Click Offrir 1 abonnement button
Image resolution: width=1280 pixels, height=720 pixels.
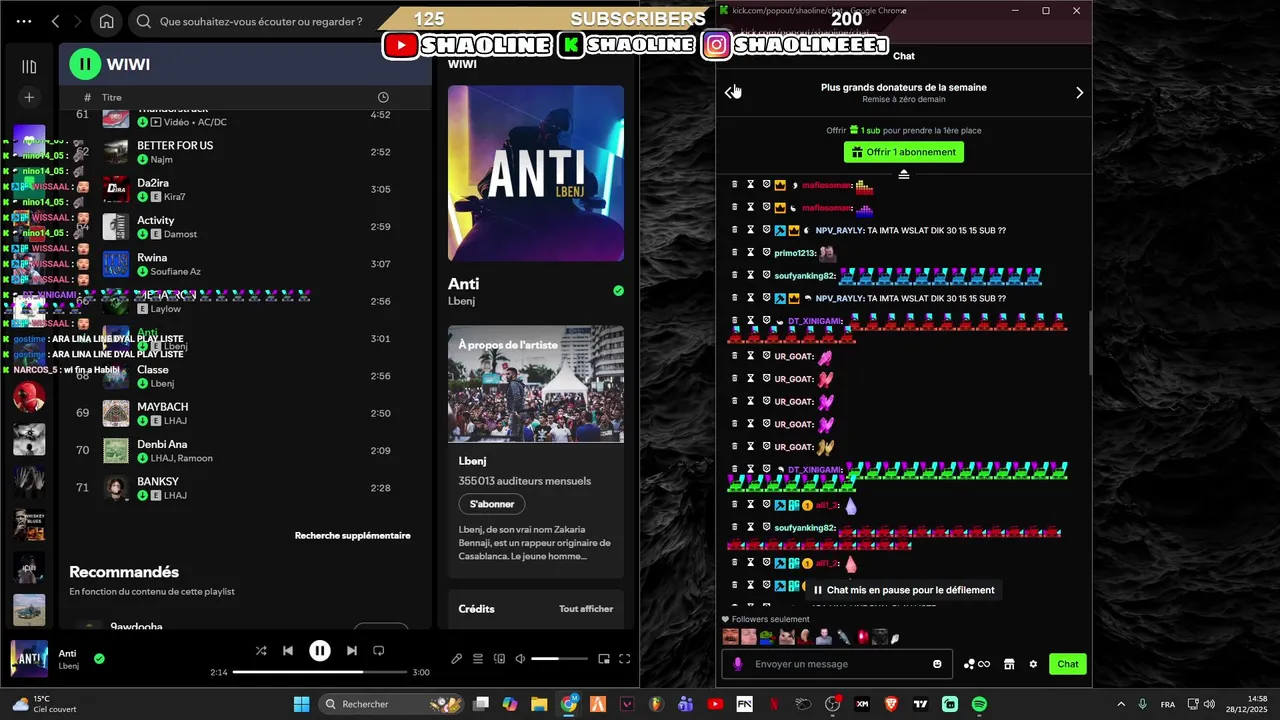click(x=904, y=152)
